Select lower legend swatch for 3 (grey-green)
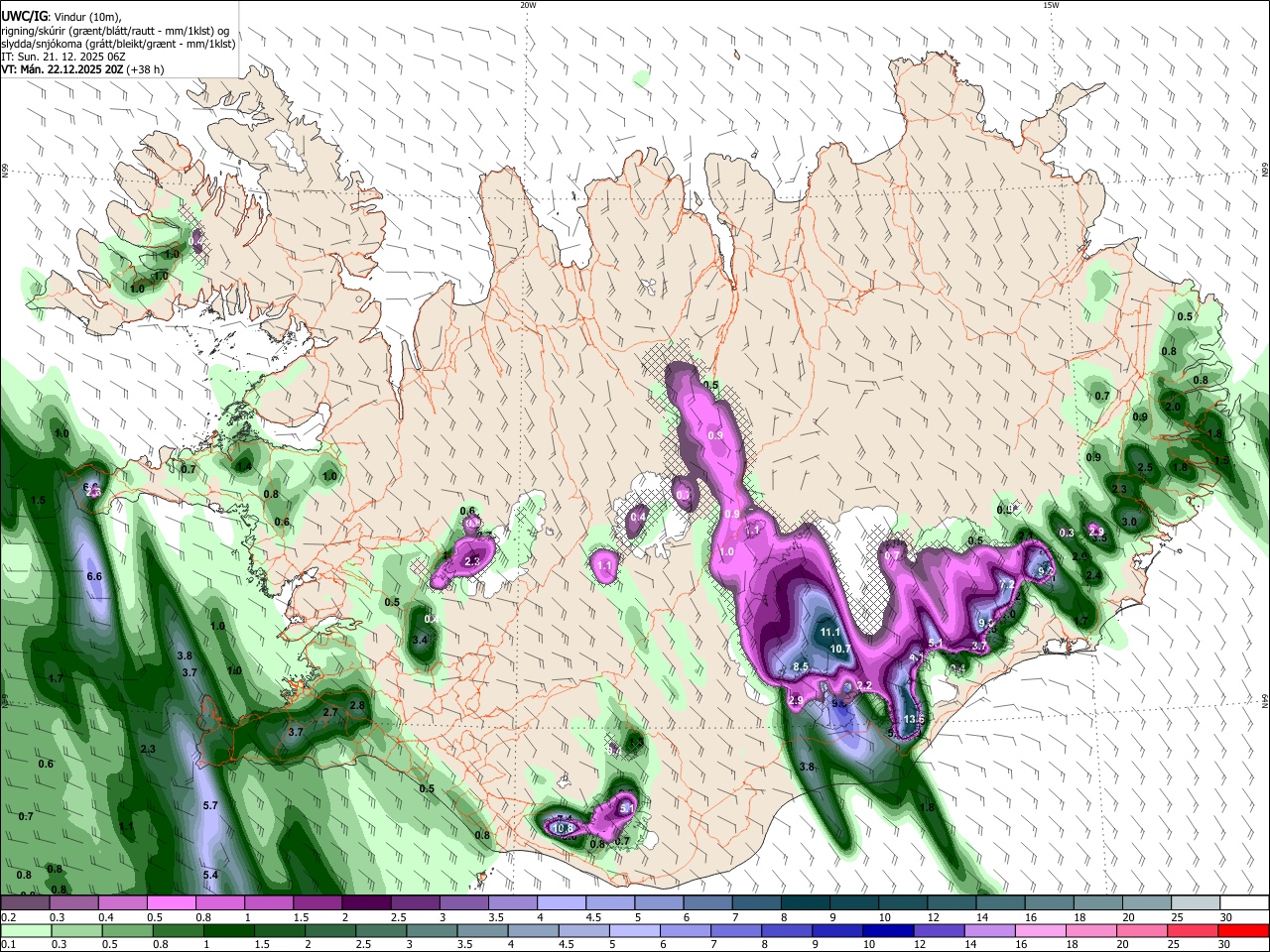 (x=432, y=930)
